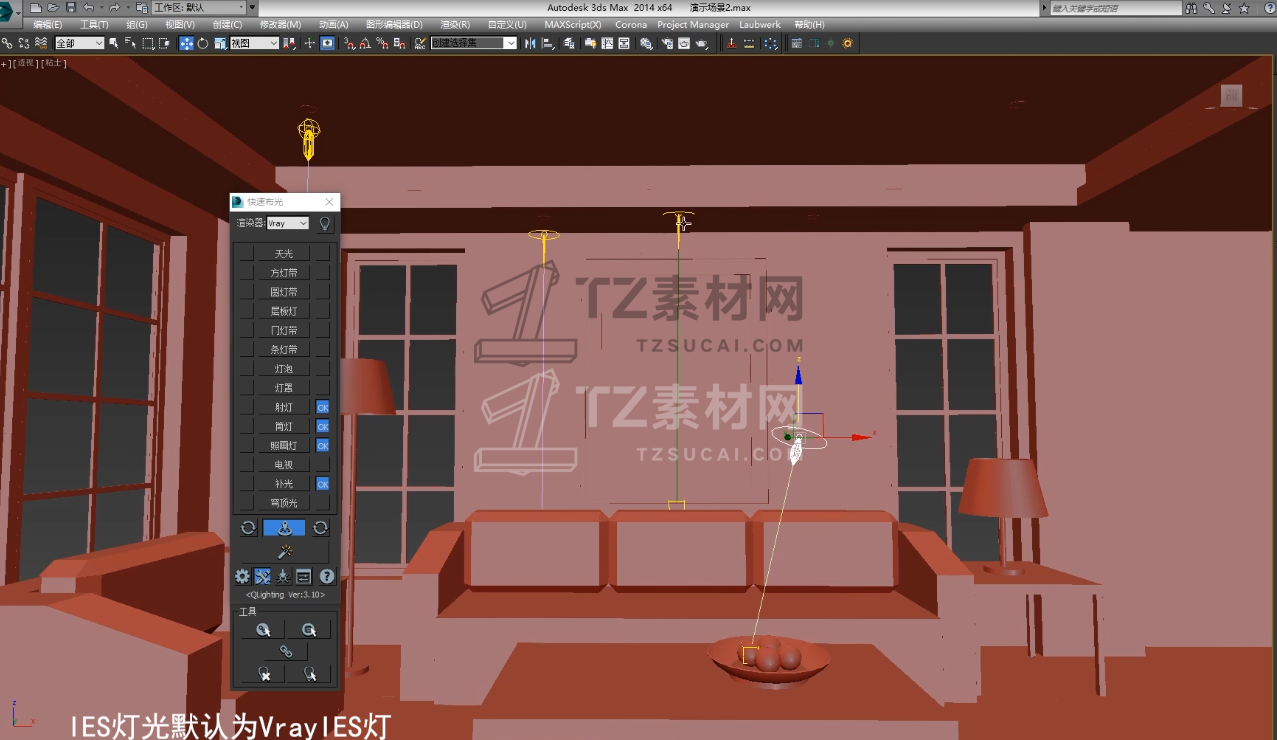Toggle the Angle Snap icon
Viewport: 1277px width, 740px height.
click(365, 43)
